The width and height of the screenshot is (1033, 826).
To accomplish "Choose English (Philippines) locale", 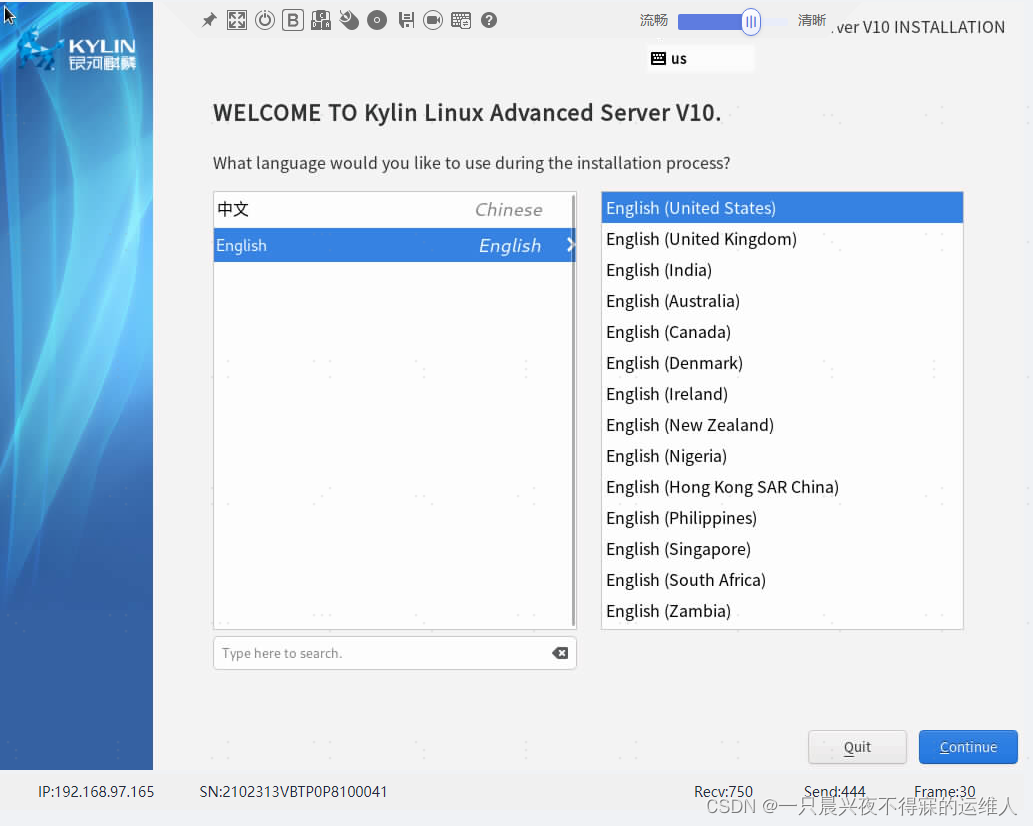I will point(782,518).
